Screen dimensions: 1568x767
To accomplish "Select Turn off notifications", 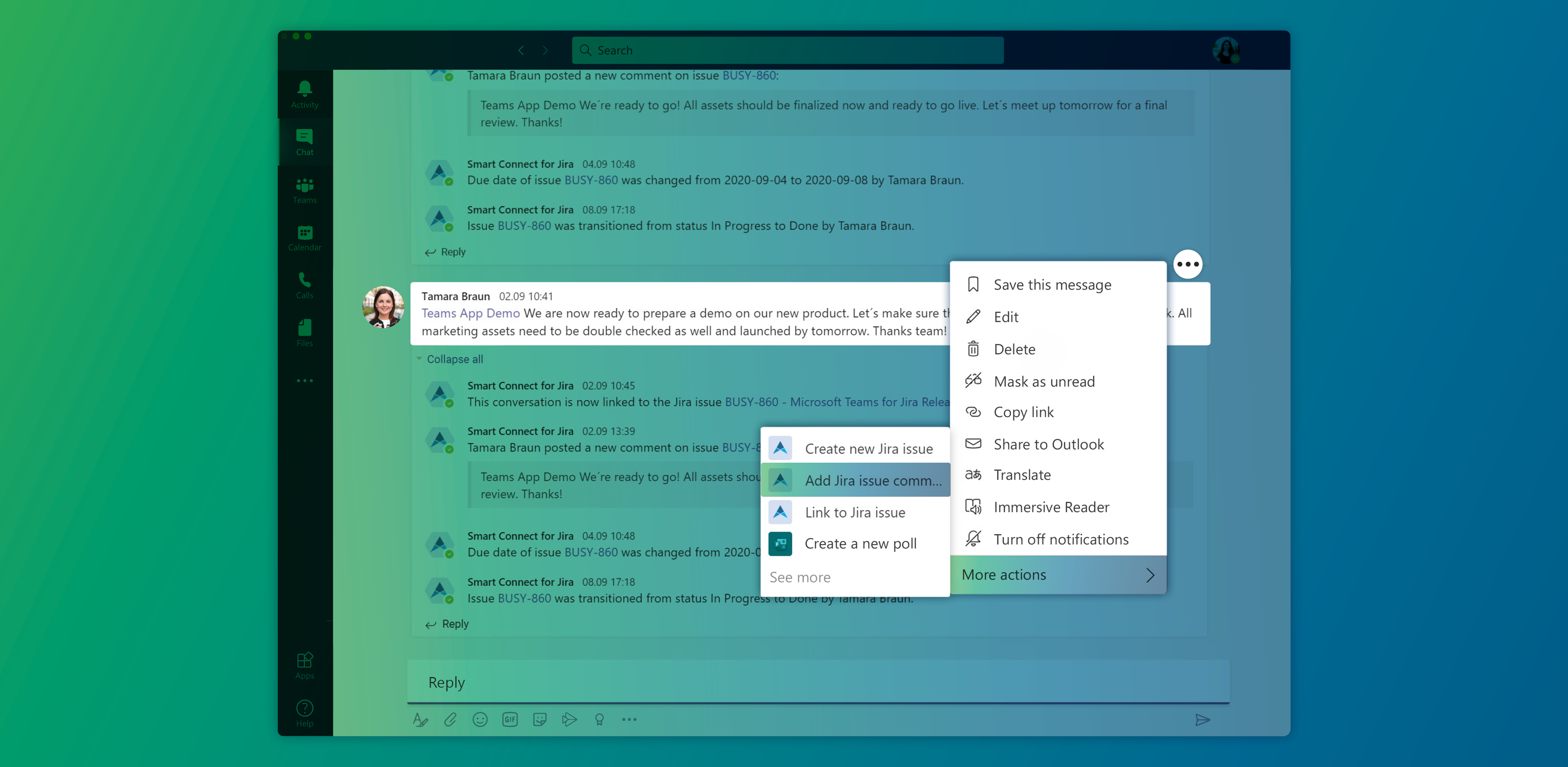I will [1058, 539].
